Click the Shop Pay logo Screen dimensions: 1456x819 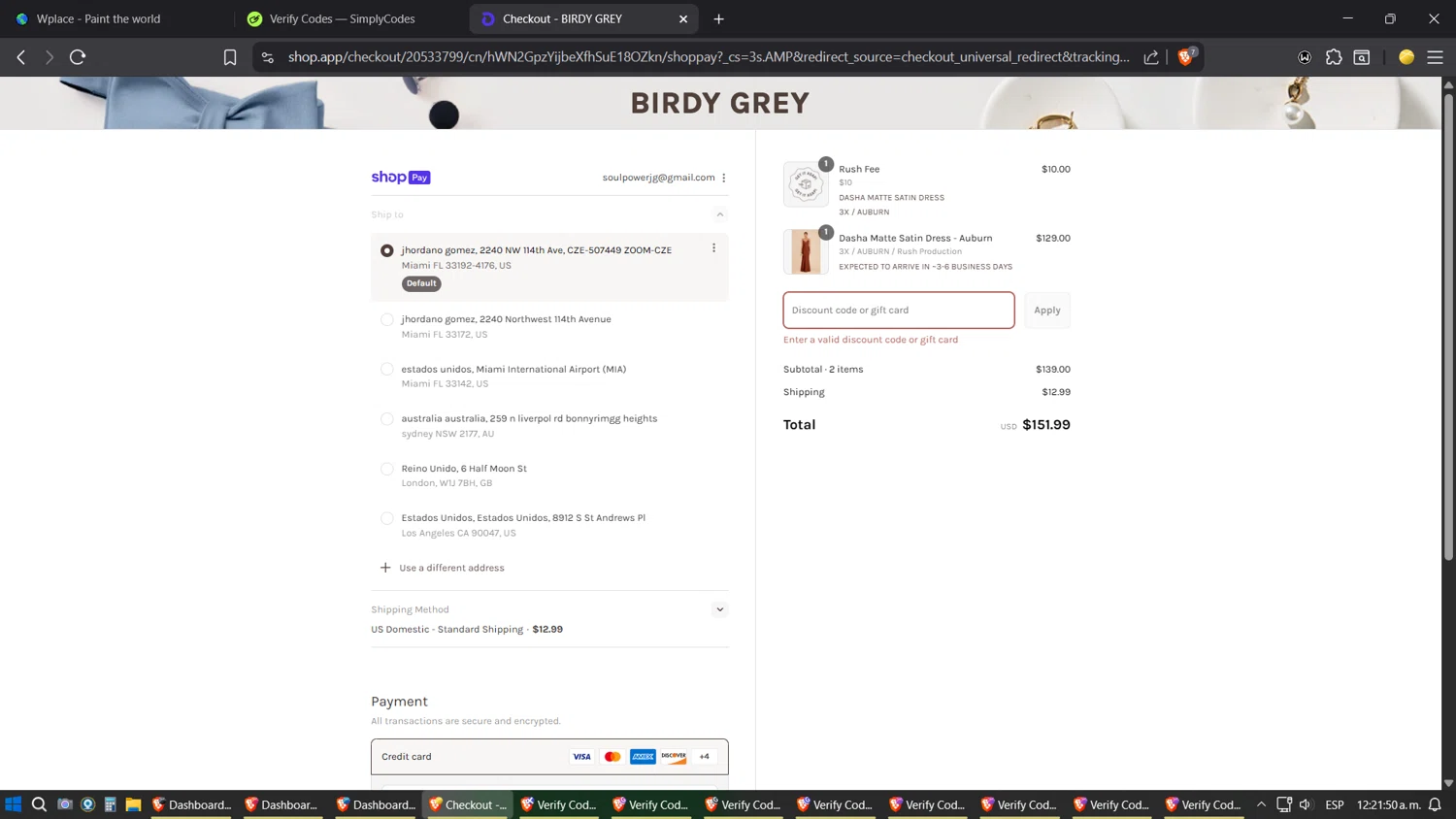pos(400,178)
